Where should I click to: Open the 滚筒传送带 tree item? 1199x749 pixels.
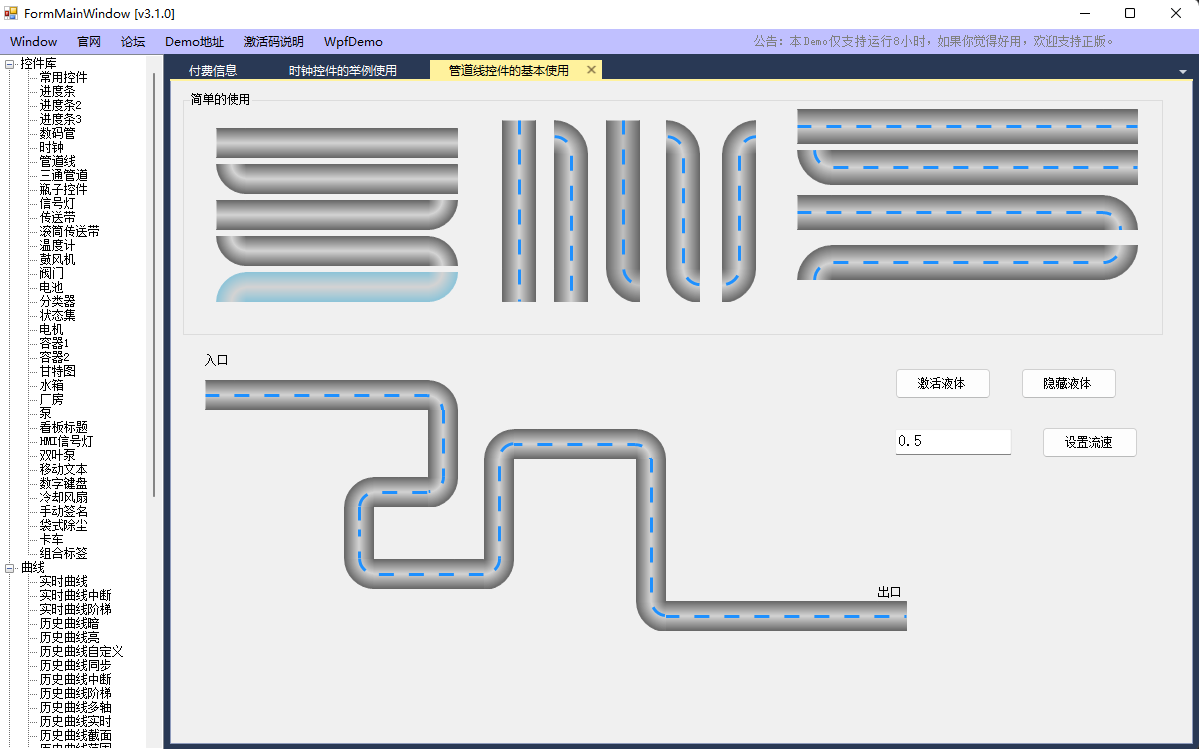(x=69, y=231)
